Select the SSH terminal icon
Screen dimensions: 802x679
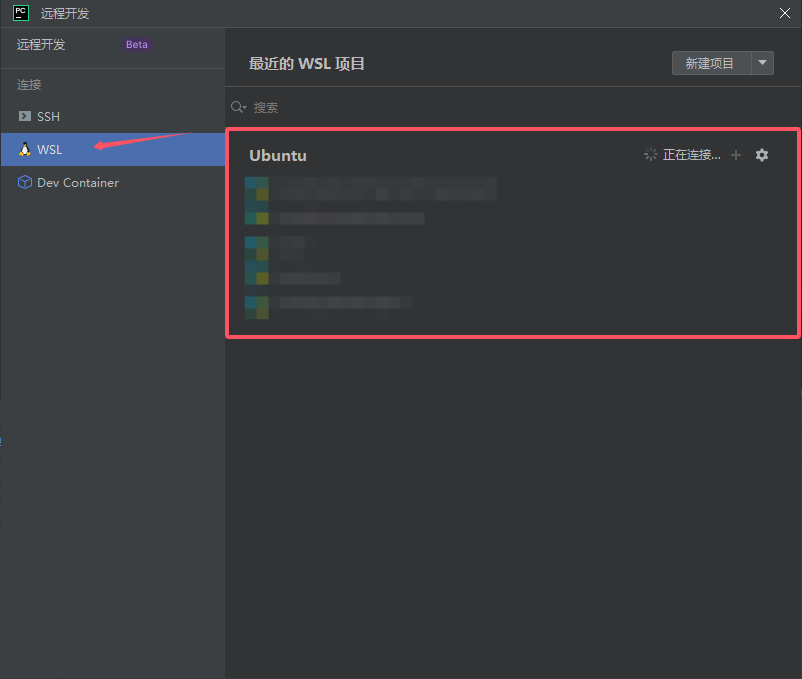point(25,116)
